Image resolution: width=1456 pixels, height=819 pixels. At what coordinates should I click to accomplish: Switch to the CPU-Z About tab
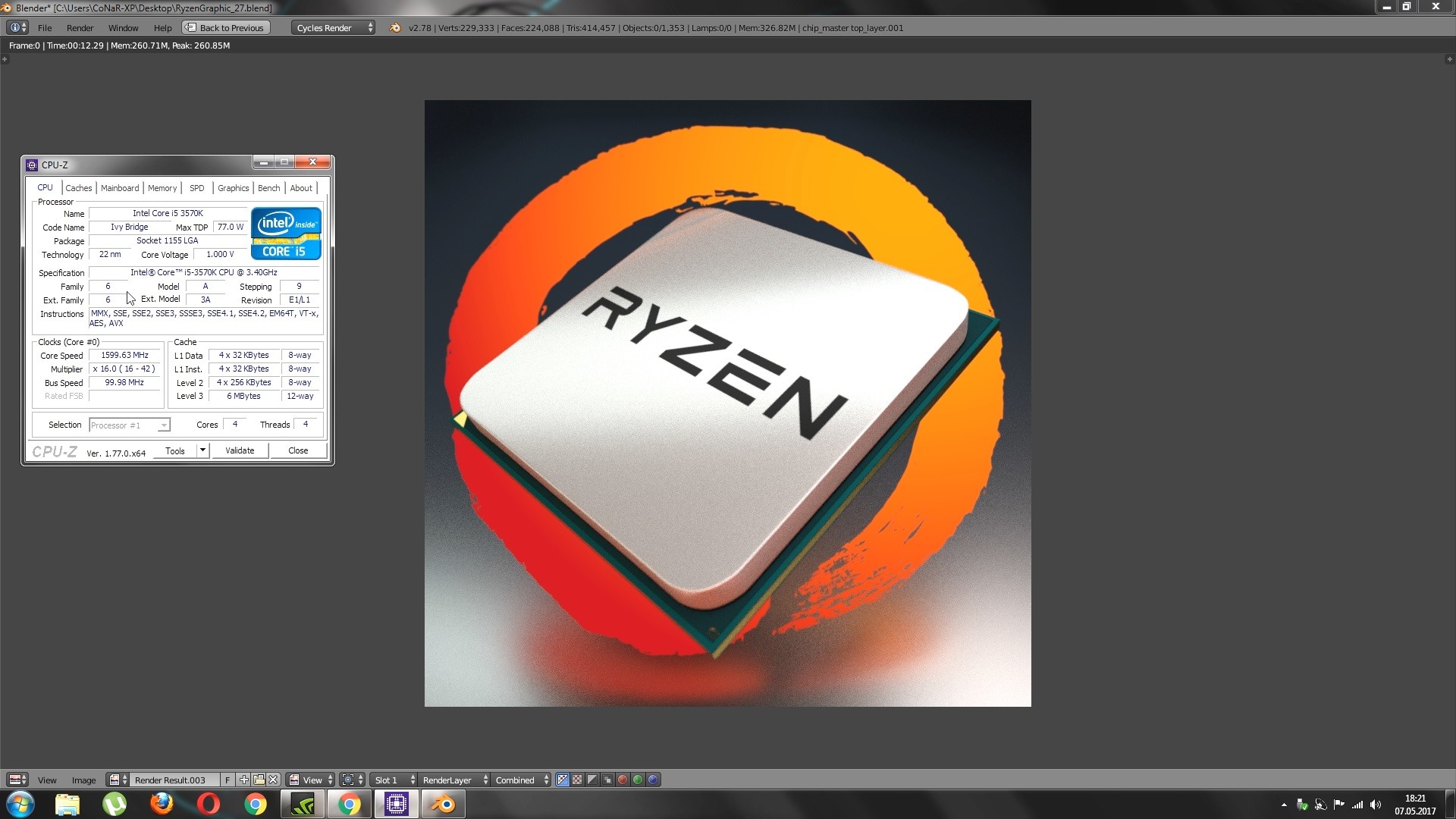(x=301, y=188)
